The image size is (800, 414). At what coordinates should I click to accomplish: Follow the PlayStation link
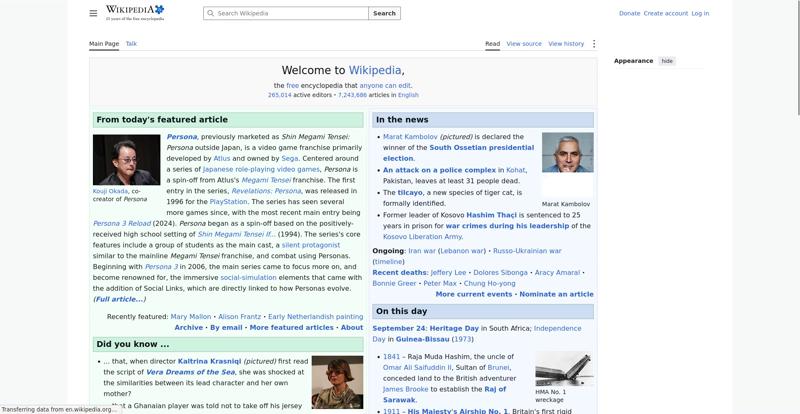228,202
